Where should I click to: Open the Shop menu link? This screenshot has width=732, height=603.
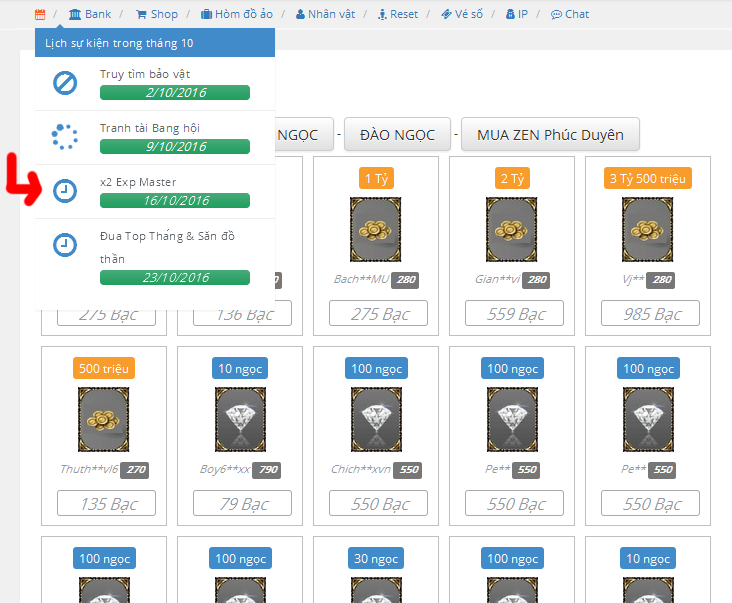tap(157, 14)
